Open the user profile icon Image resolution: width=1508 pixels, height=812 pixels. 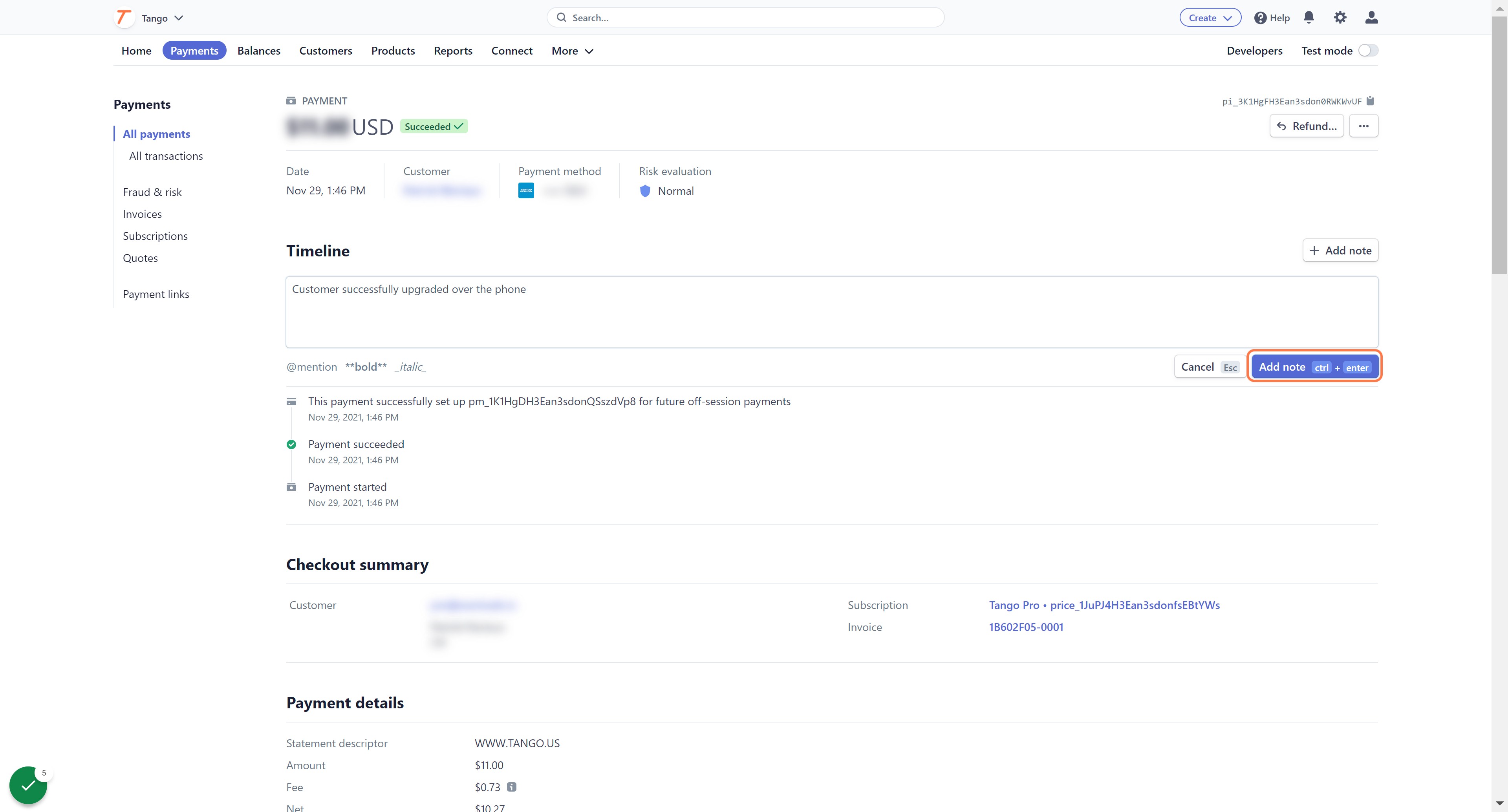pos(1371,18)
